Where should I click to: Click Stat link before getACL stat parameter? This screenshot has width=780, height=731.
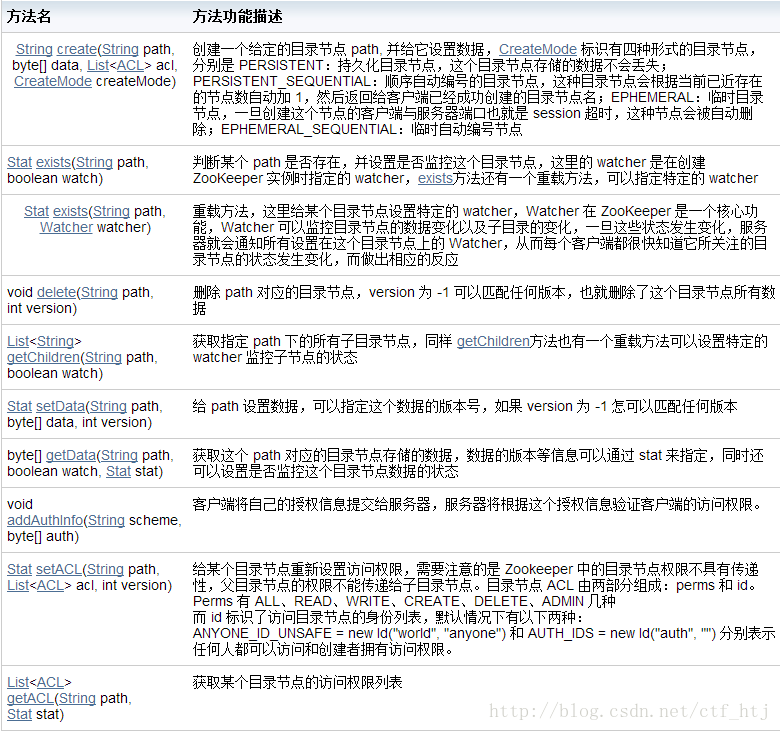point(19,714)
